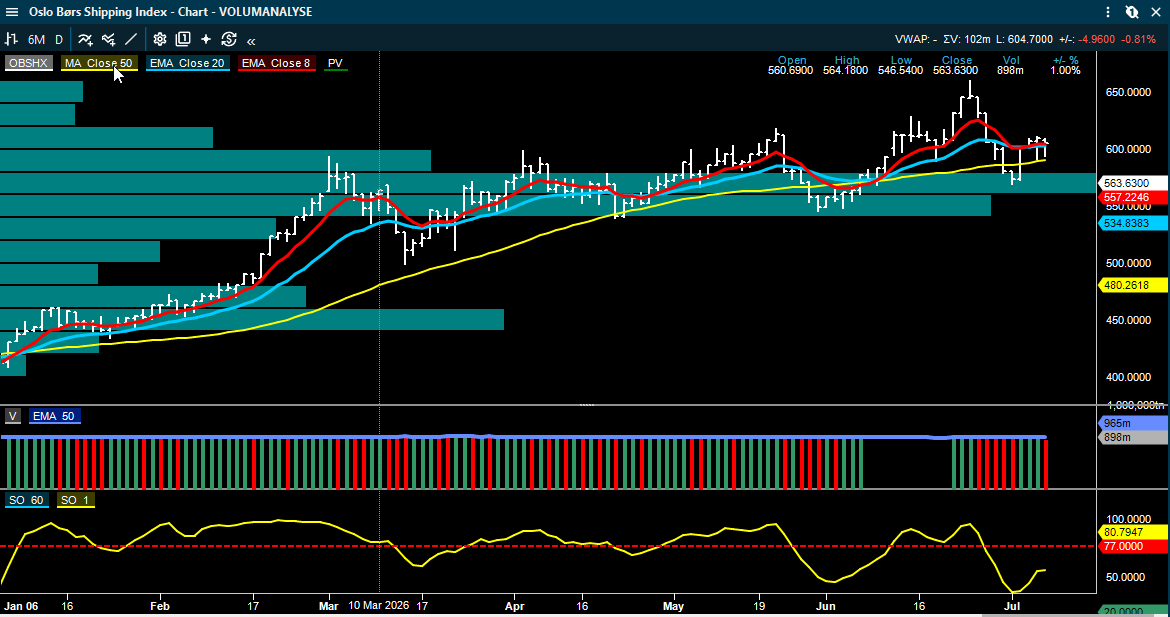Screen dimensions: 1170x617
Task: Open EMA Close 20 indicator settings
Action: click(x=187, y=63)
